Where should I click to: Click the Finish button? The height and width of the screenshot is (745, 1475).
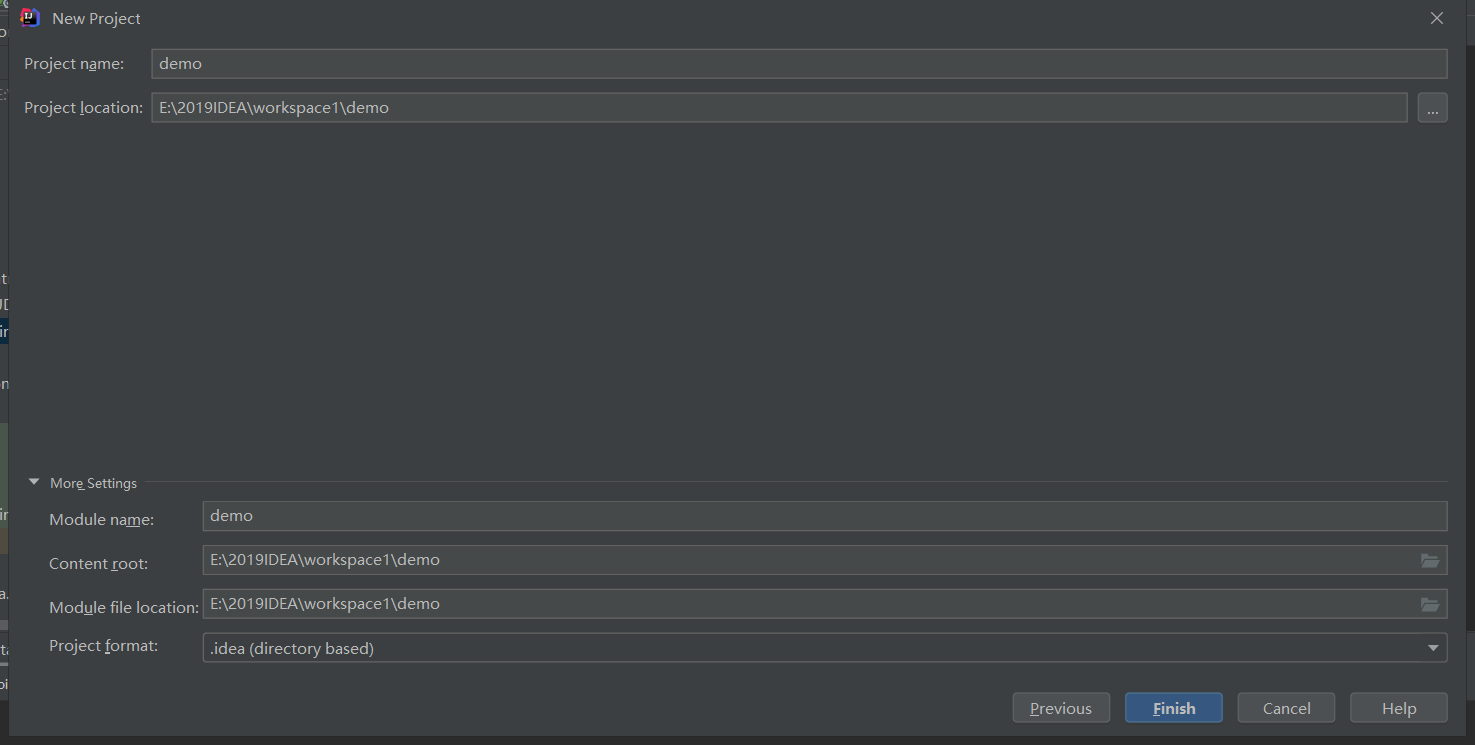tap(1174, 708)
